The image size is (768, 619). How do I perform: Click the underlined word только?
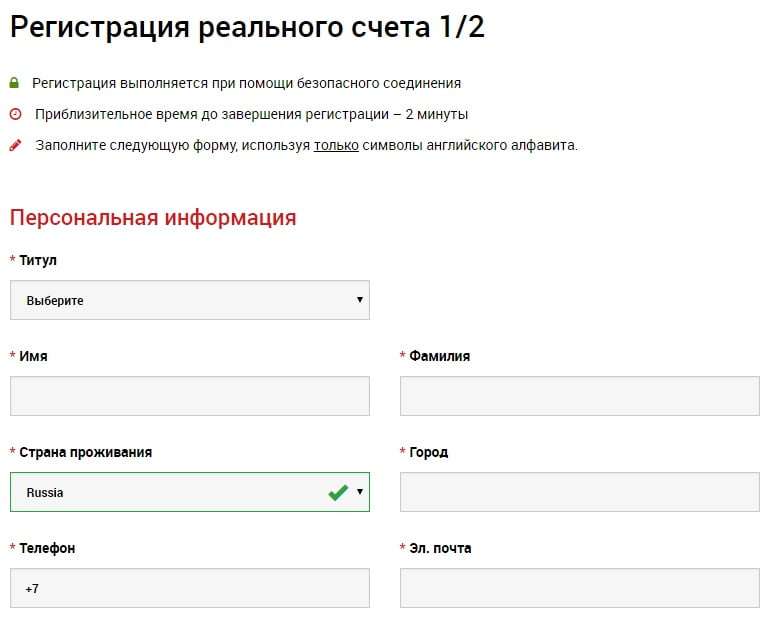click(x=336, y=145)
